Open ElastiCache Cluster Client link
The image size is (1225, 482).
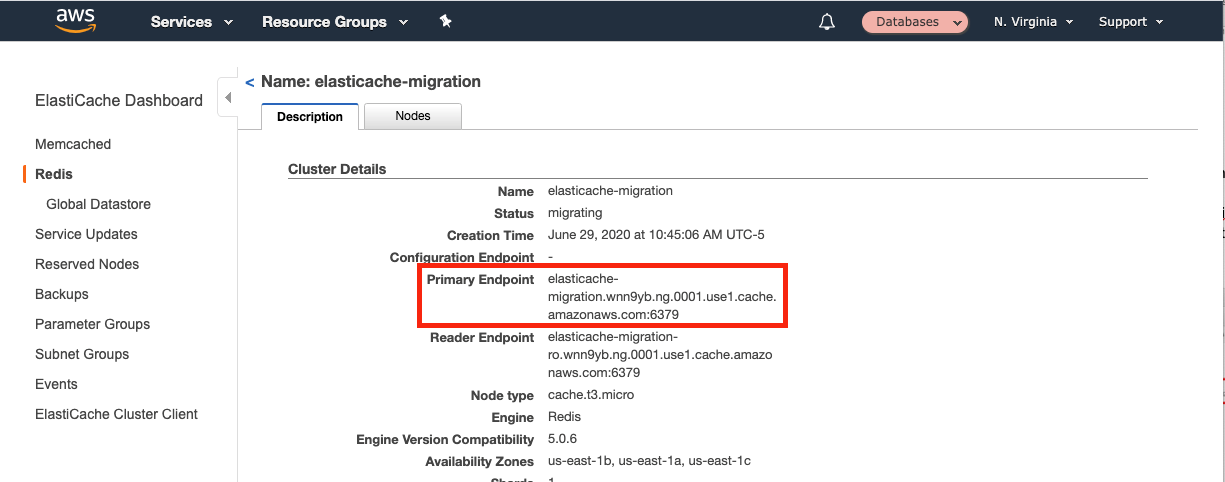coord(116,414)
